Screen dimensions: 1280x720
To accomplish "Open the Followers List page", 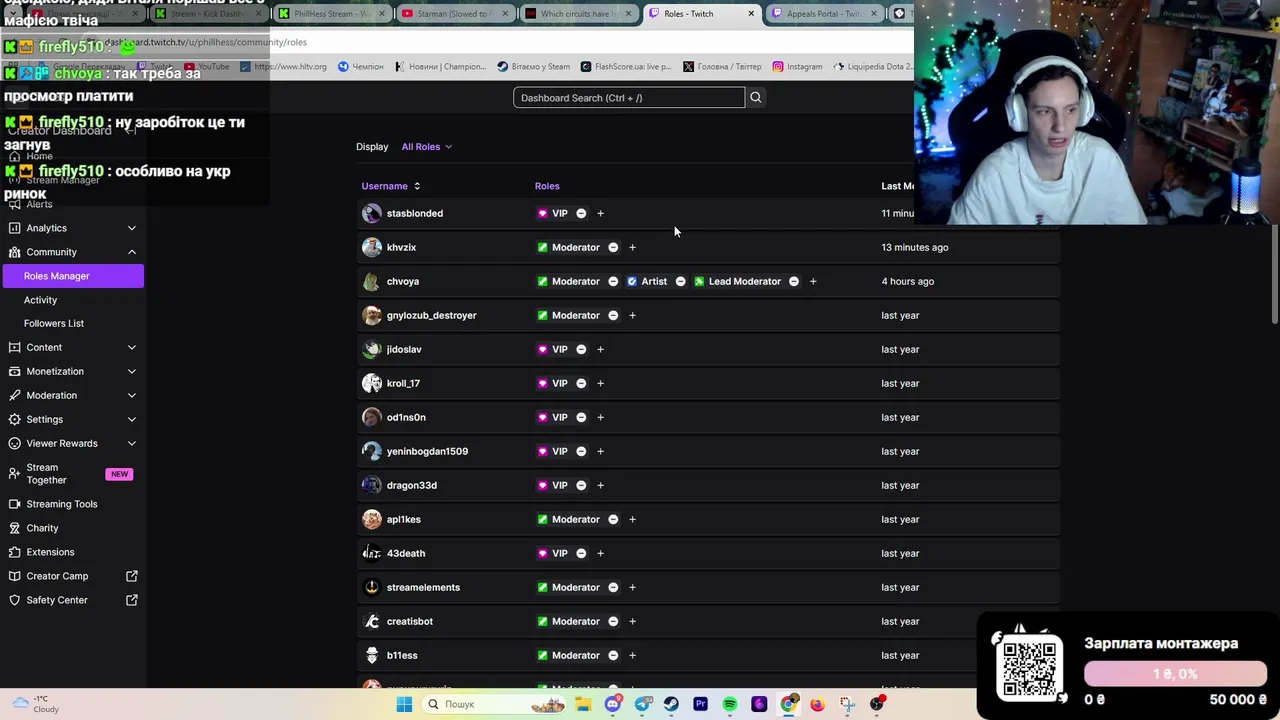I will click(x=54, y=323).
